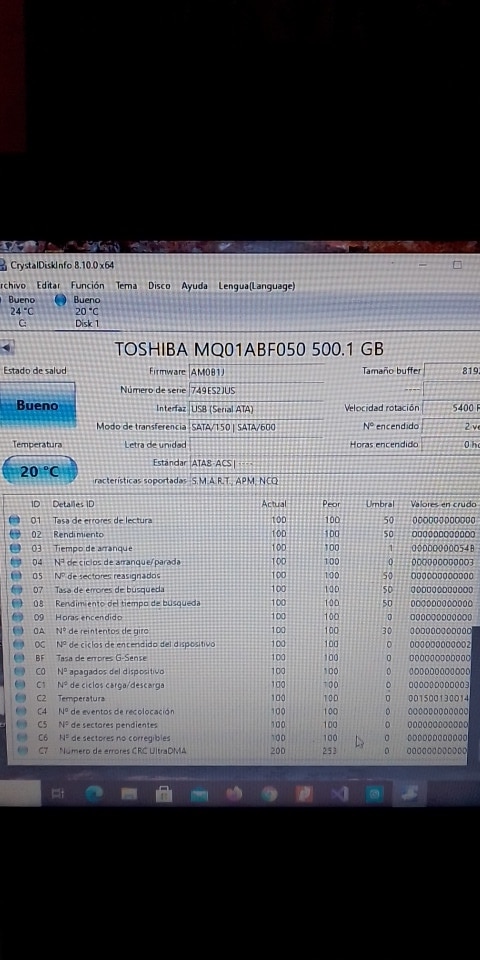Click the status icon for row C7 errores CRC UltraDMA
This screenshot has height=960, width=480.
(x=24, y=751)
